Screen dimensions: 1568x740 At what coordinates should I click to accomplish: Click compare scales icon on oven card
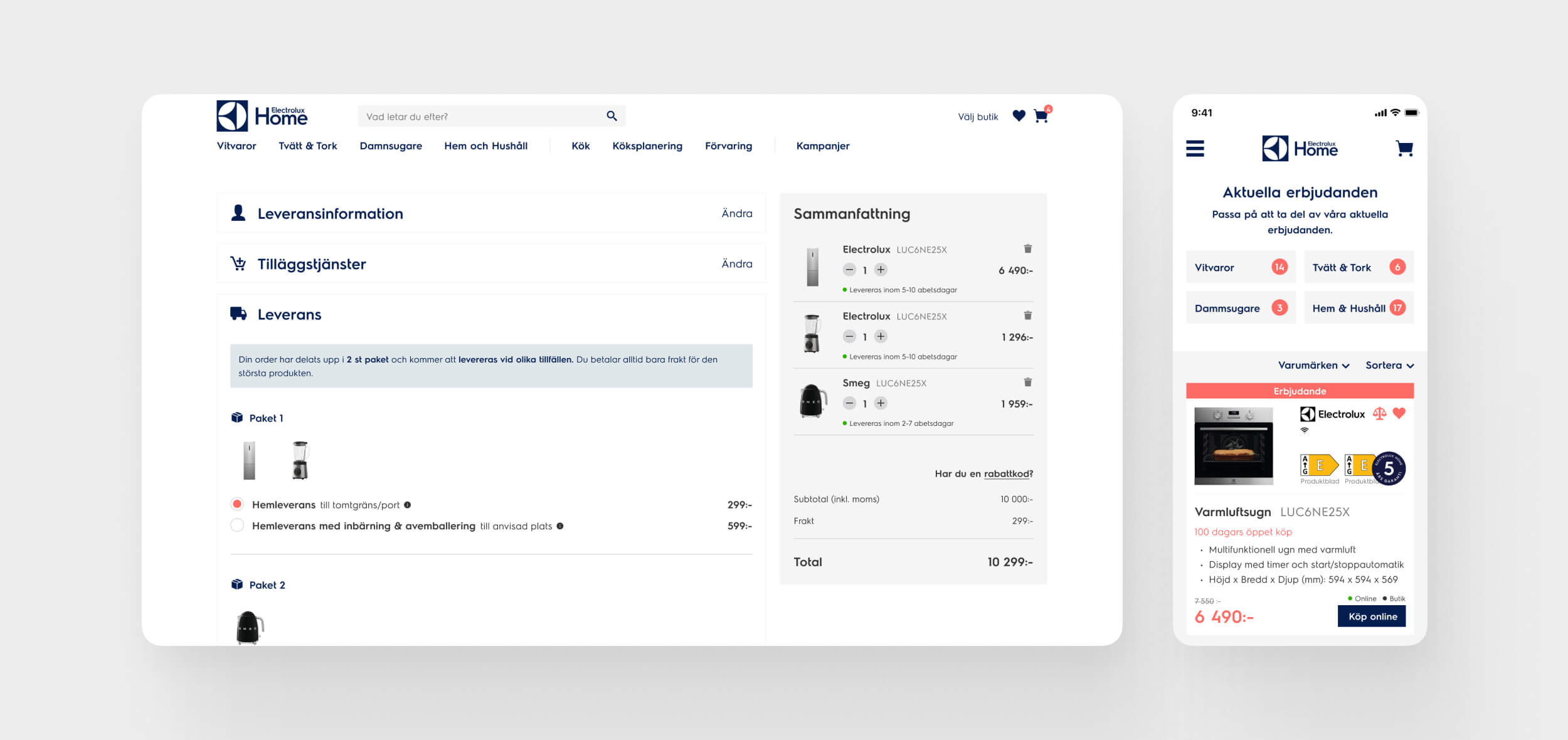pyautogui.click(x=1379, y=414)
